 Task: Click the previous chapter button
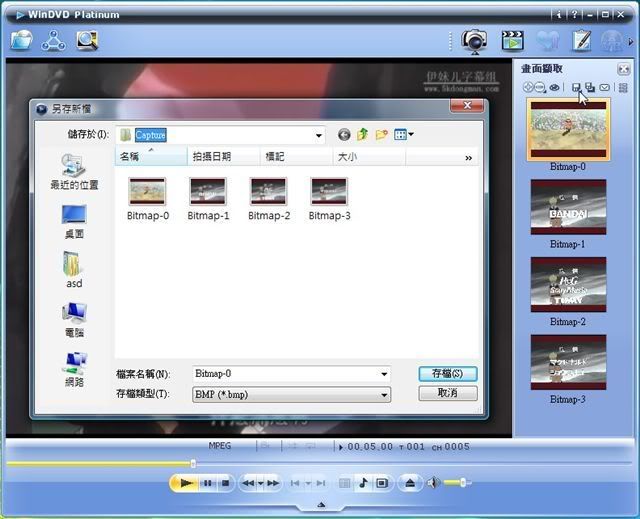(295, 483)
